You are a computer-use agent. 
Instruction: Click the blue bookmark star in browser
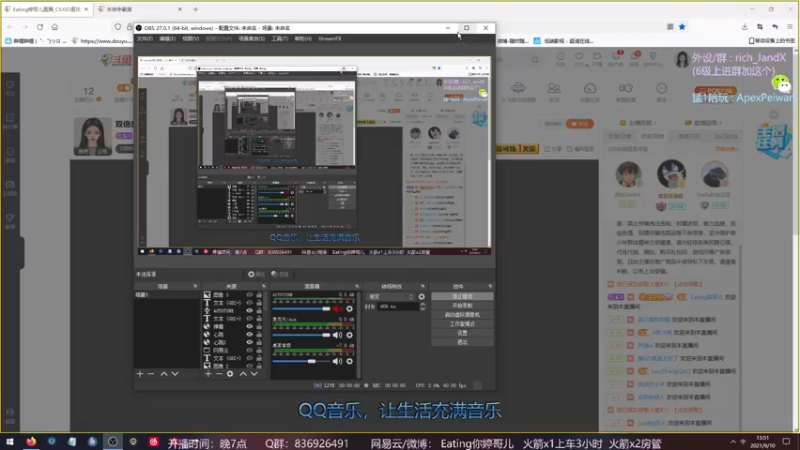[682, 27]
